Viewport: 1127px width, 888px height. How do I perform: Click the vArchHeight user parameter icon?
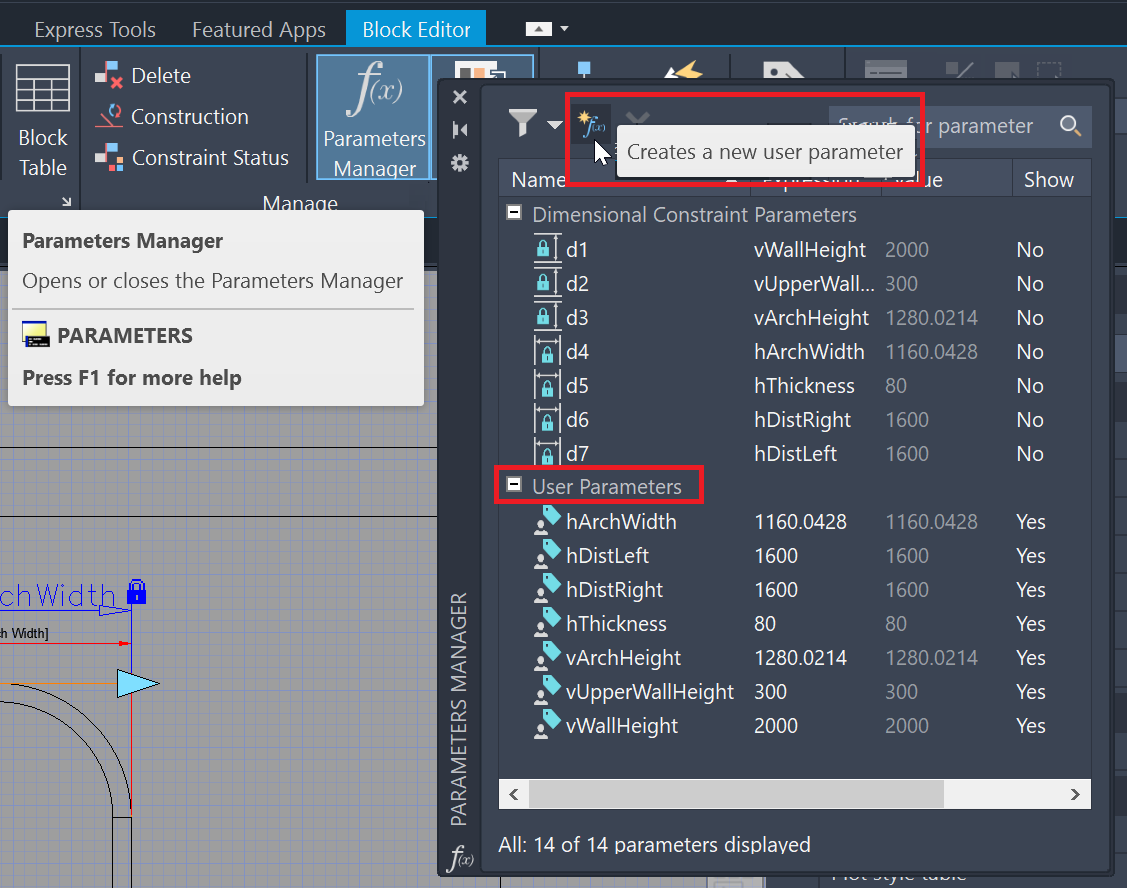pyautogui.click(x=547, y=657)
